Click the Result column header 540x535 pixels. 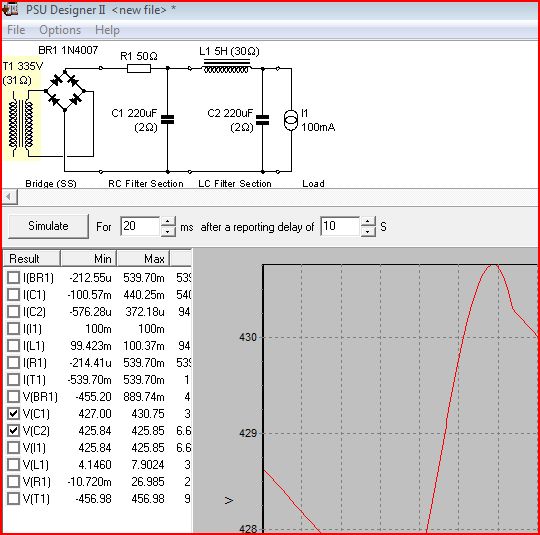pos(32,259)
